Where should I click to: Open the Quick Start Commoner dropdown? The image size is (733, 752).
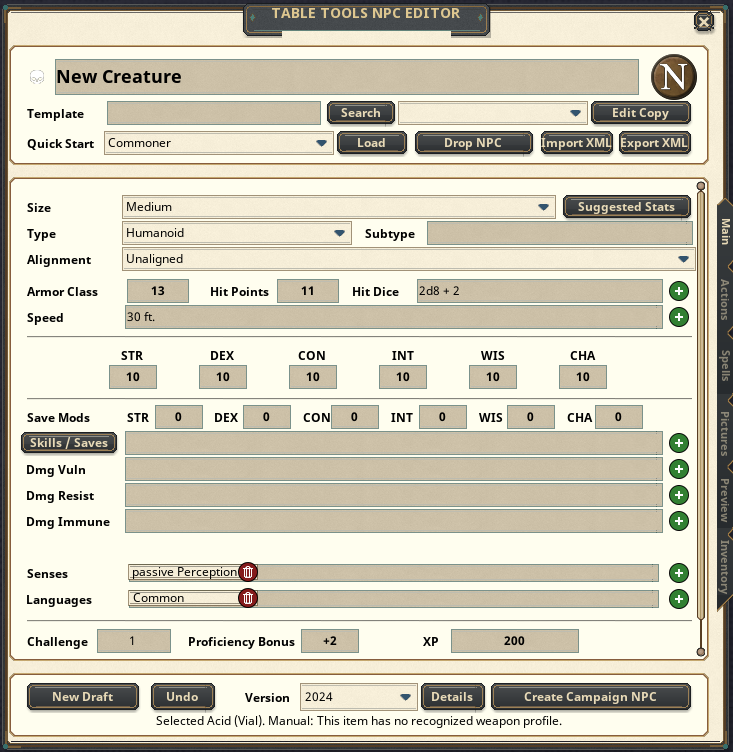tap(219, 143)
